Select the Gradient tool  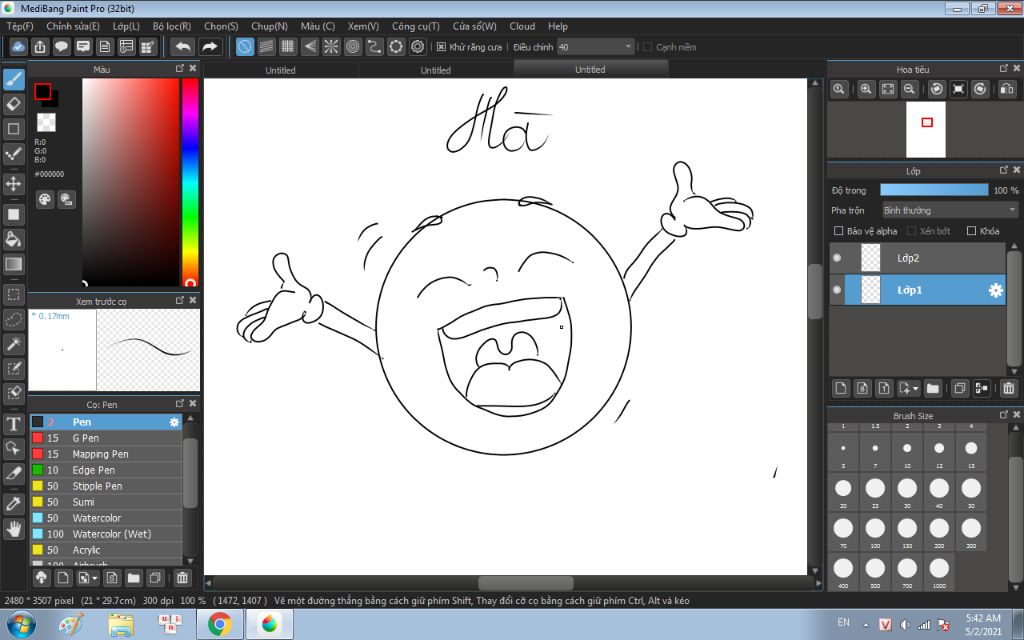(x=14, y=264)
